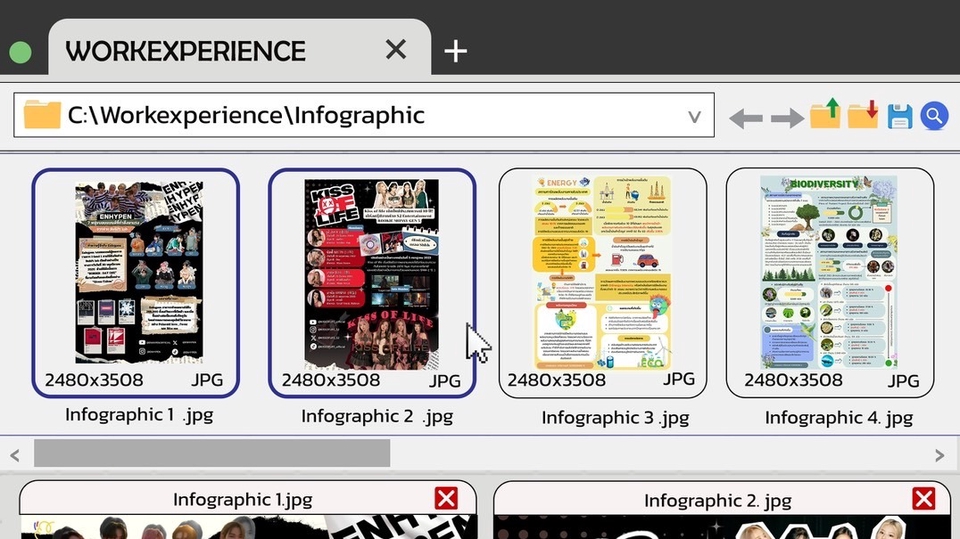
Task: Close the Infographic 2. jpg preview panel
Action: click(923, 499)
